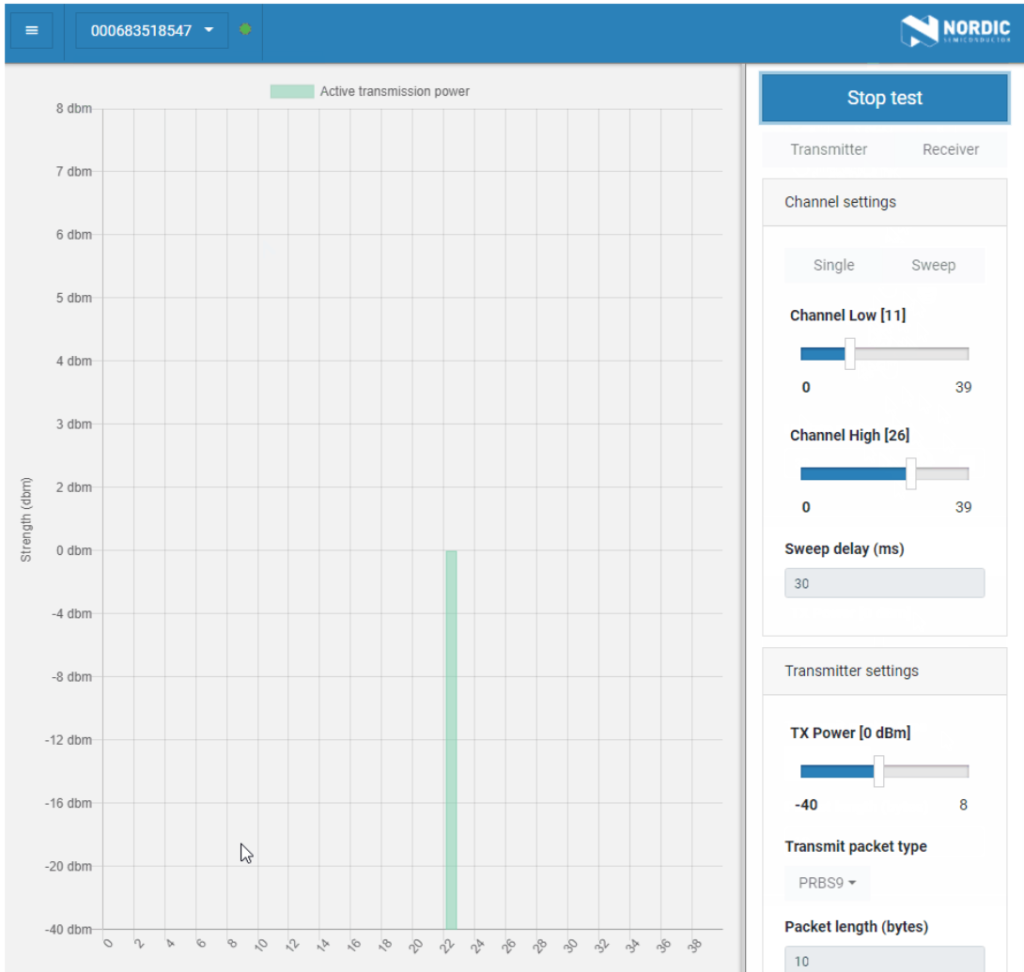This screenshot has height=972, width=1024.
Task: Click the Transmitter settings panel header
Action: click(x=884, y=671)
